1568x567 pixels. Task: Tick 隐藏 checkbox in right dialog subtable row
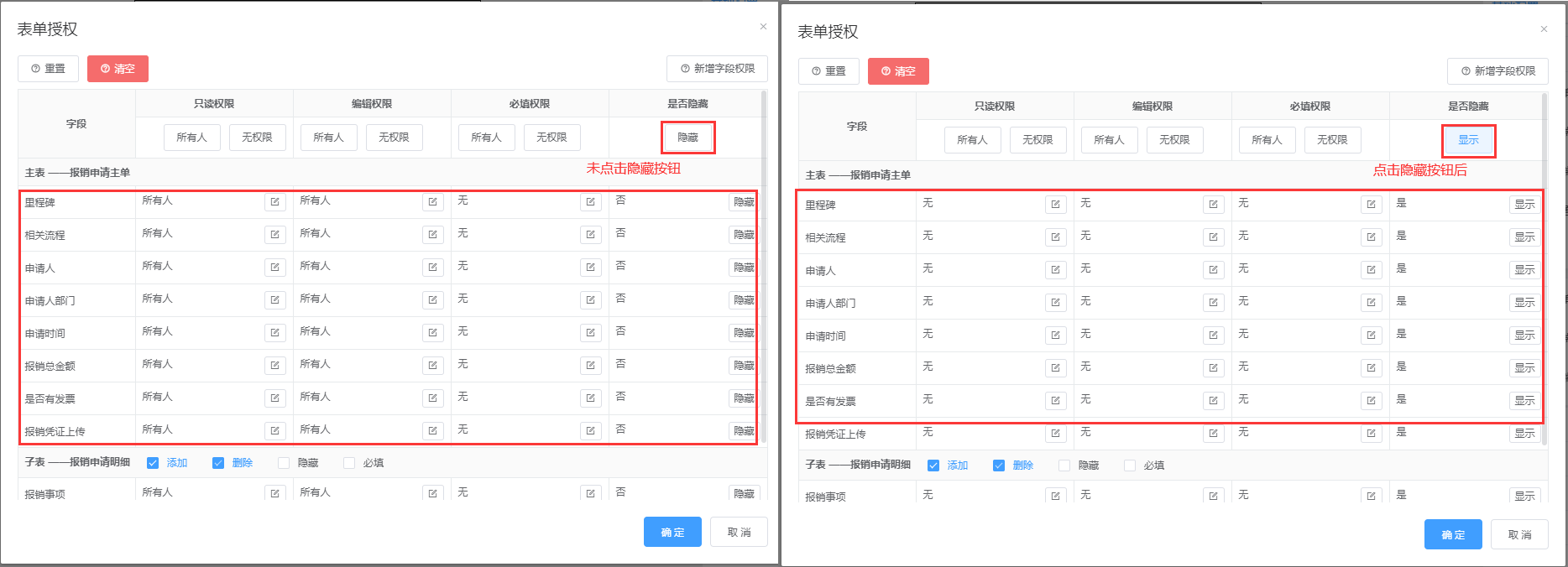point(1064,466)
